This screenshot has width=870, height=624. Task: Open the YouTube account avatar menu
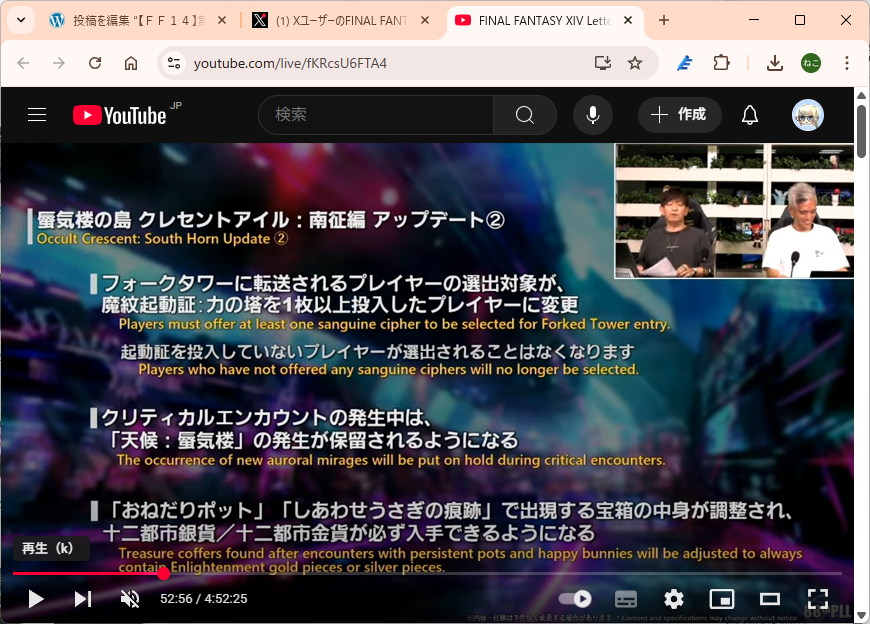[x=808, y=115]
